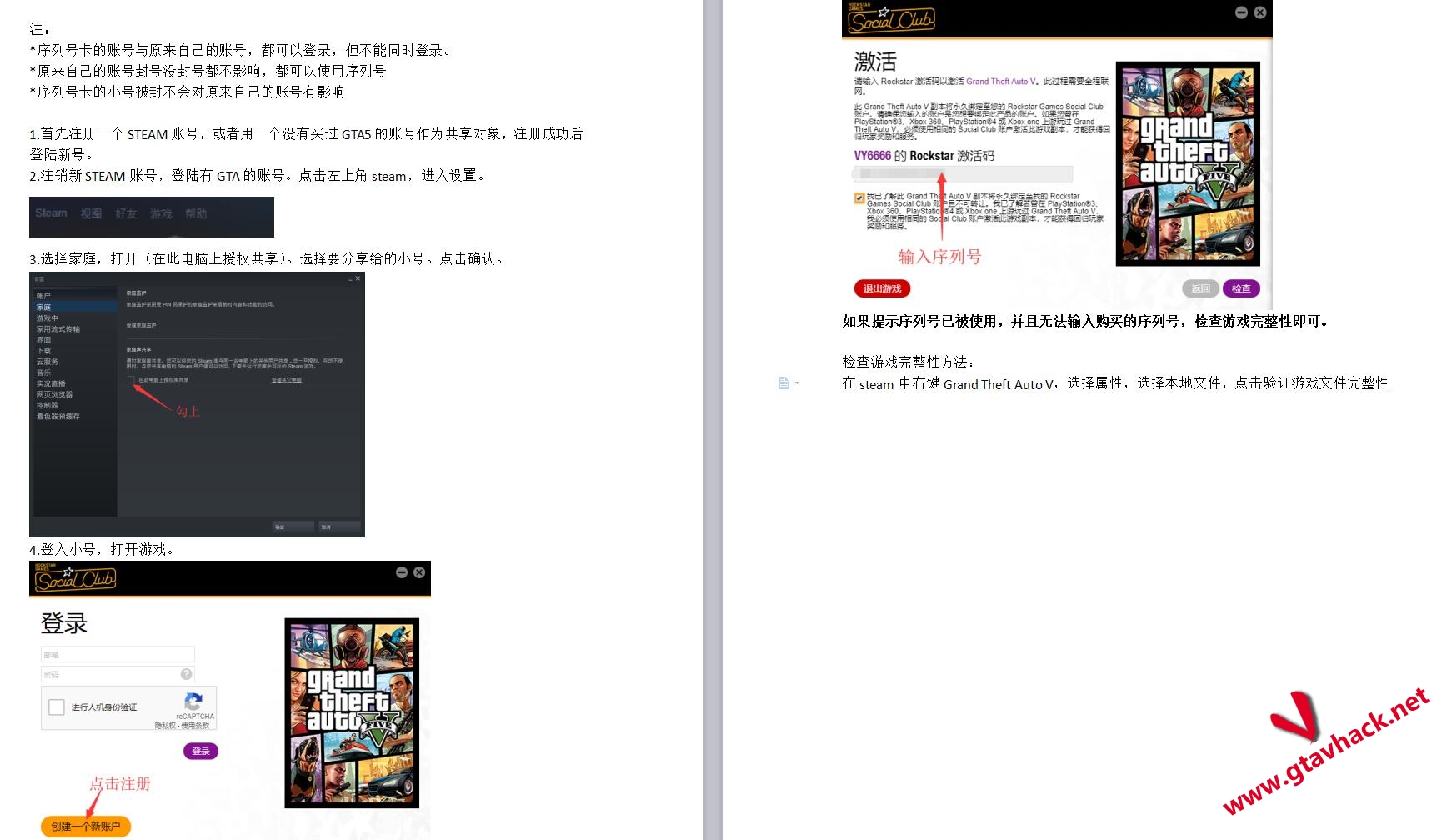The height and width of the screenshot is (840, 1432).
Task: Open the document layout options dropdown icon
Action: pos(789,383)
